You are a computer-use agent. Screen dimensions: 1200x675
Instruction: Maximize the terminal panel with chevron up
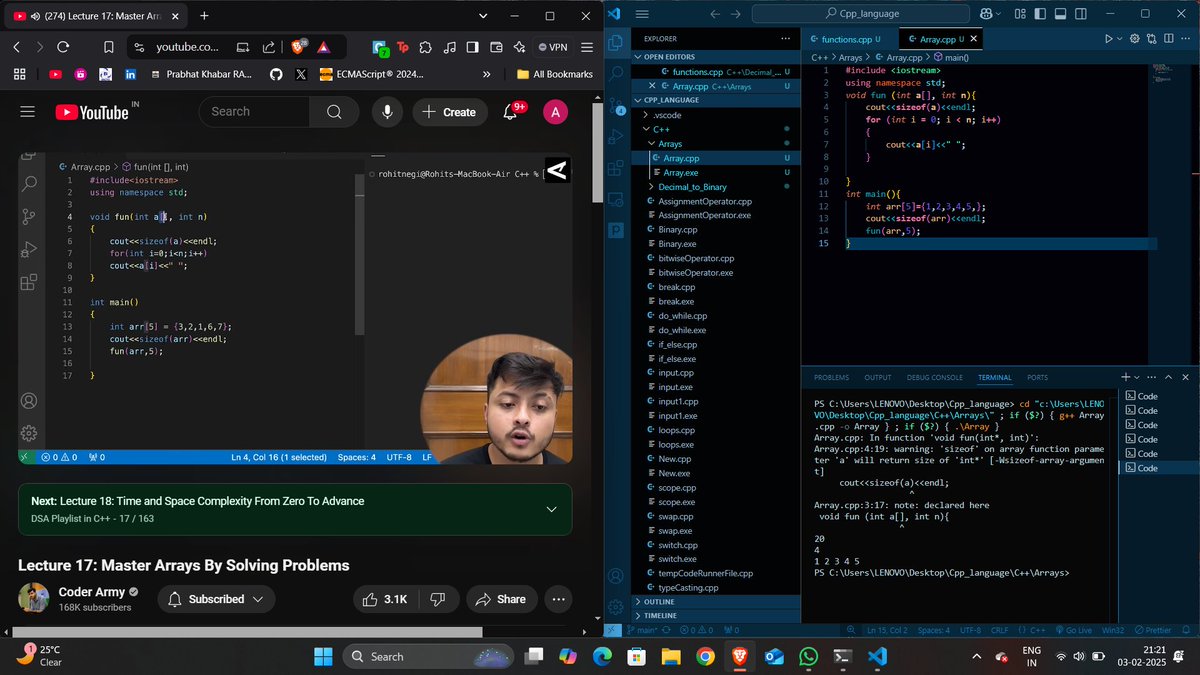(x=1169, y=377)
